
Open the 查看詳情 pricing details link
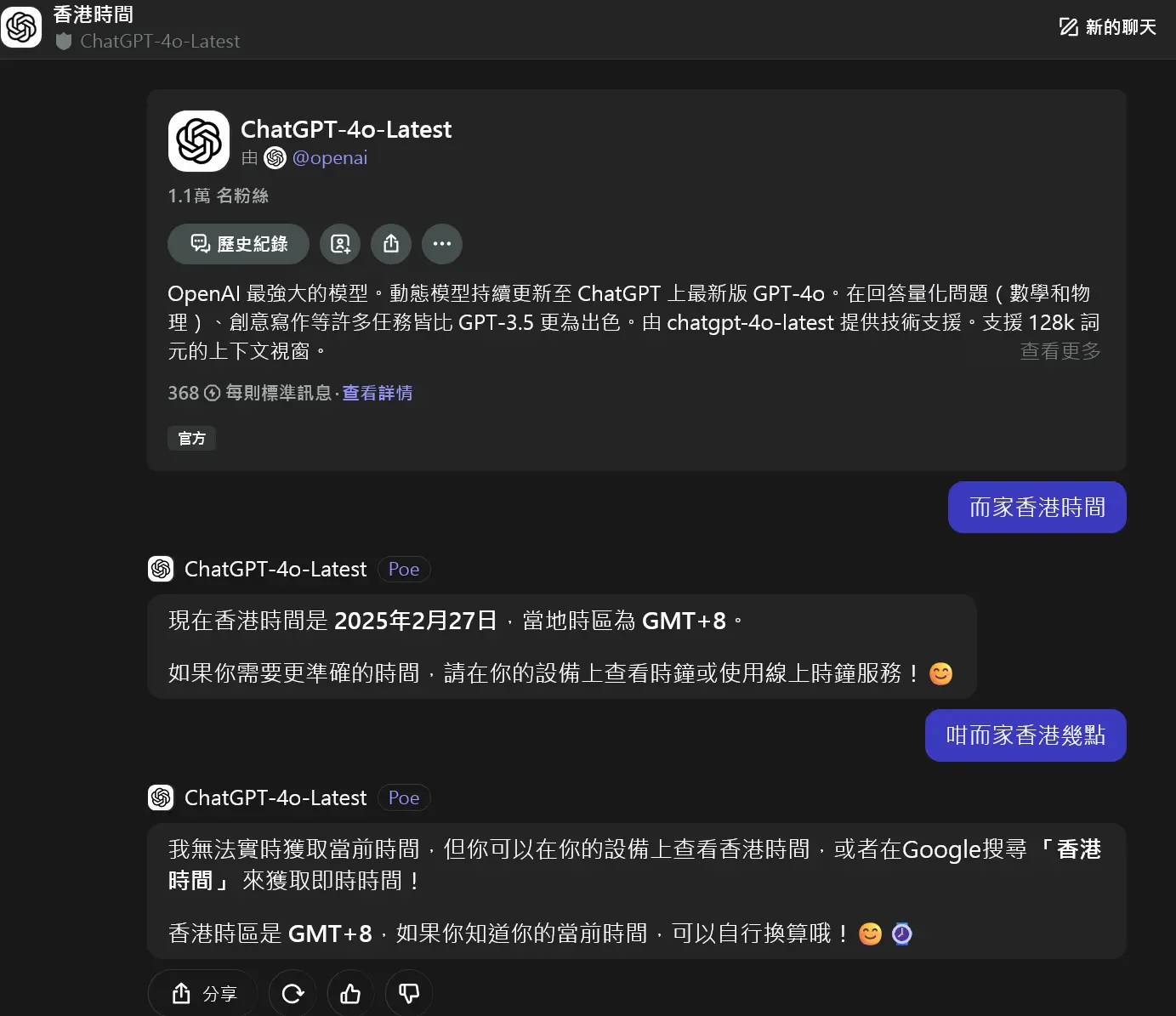point(377,393)
